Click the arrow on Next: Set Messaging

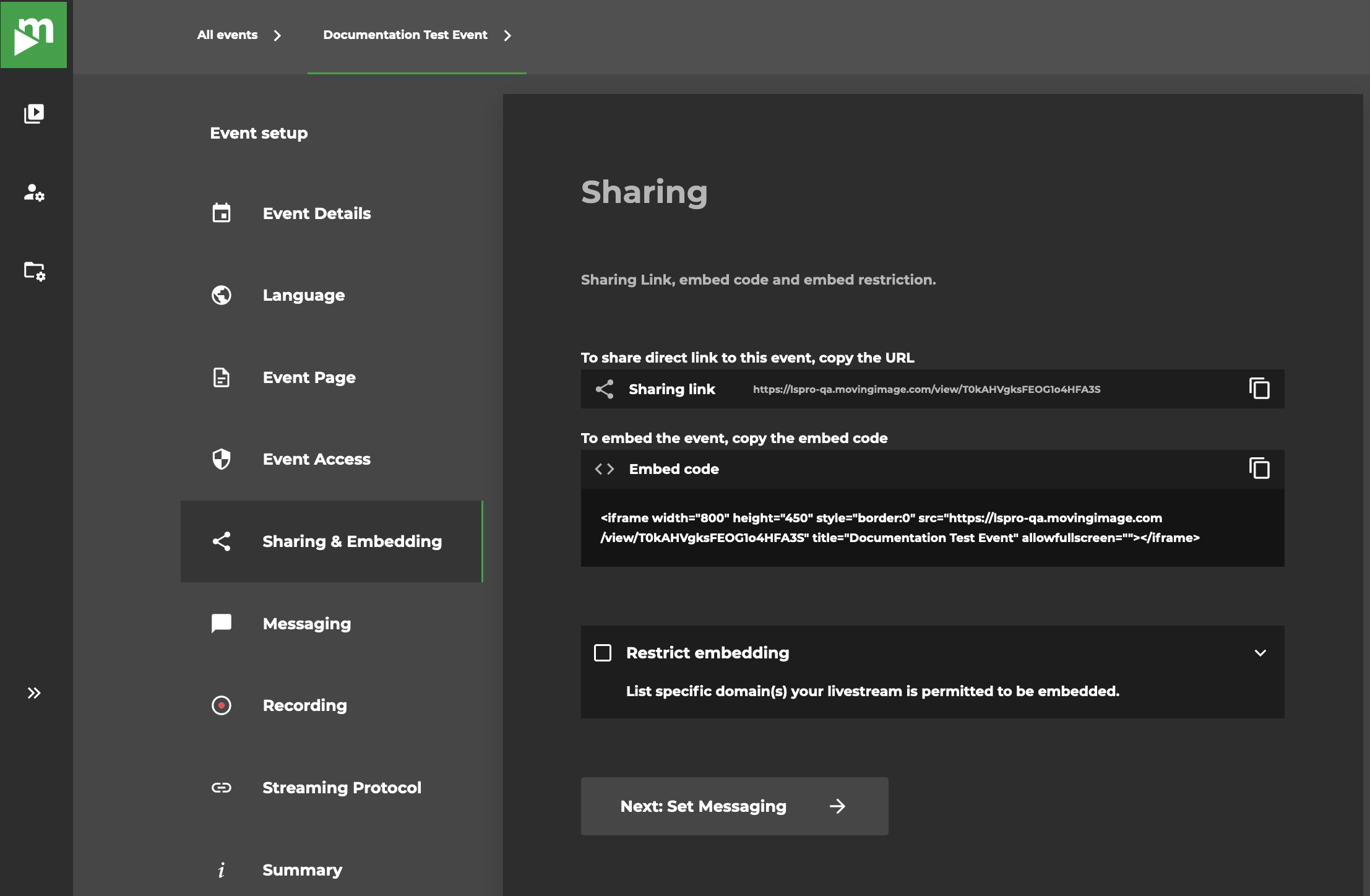837,806
